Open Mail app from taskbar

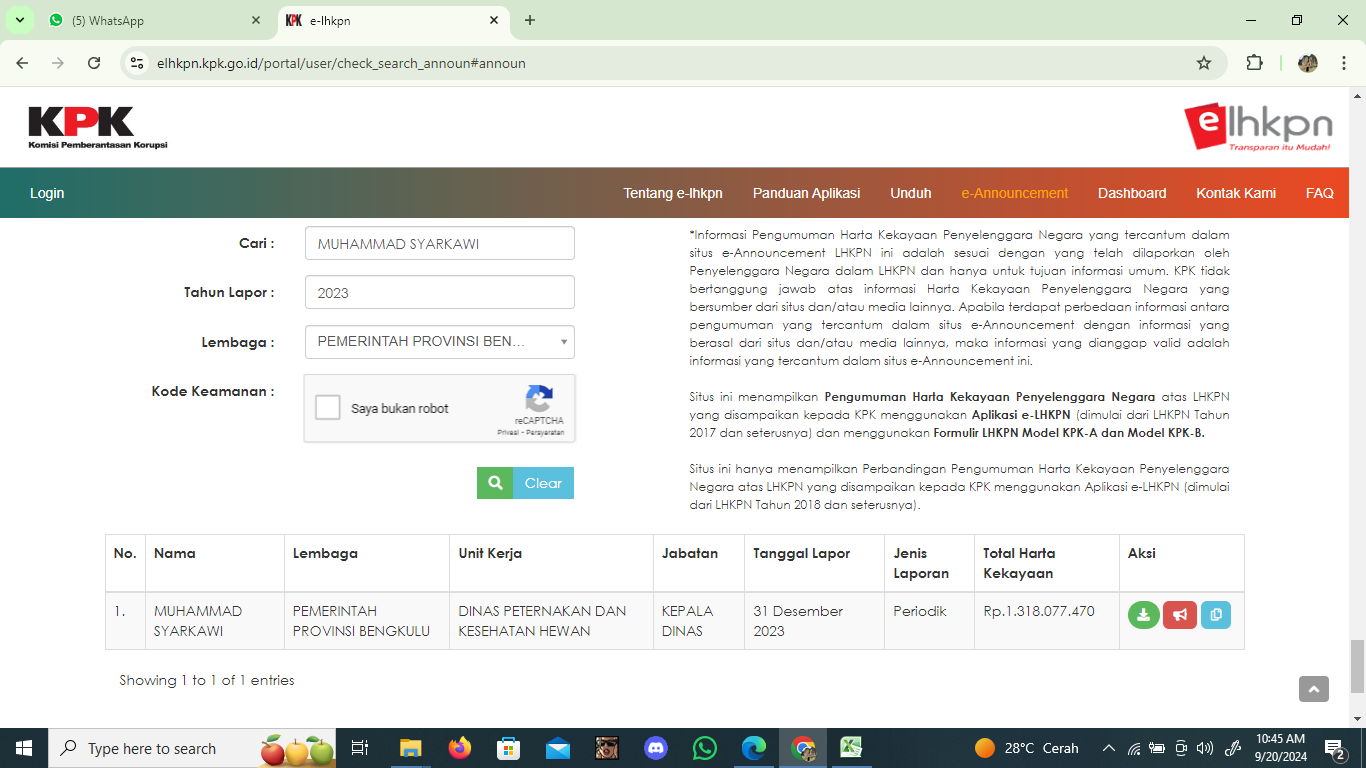point(558,748)
